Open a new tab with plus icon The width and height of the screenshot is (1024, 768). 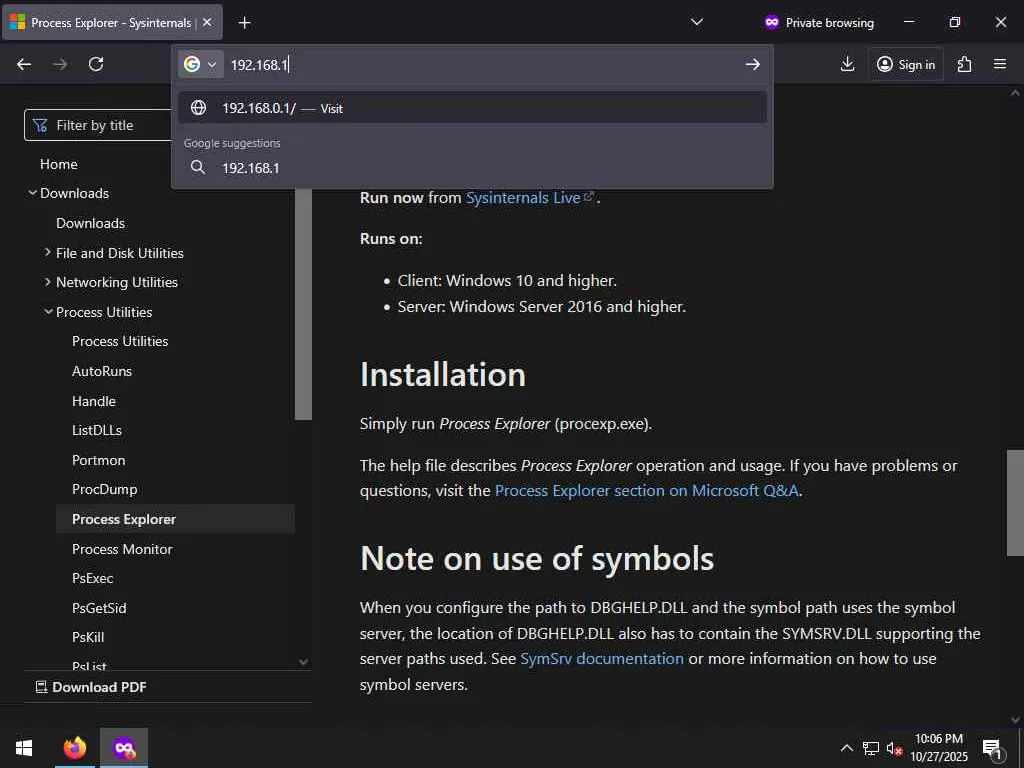pos(244,22)
